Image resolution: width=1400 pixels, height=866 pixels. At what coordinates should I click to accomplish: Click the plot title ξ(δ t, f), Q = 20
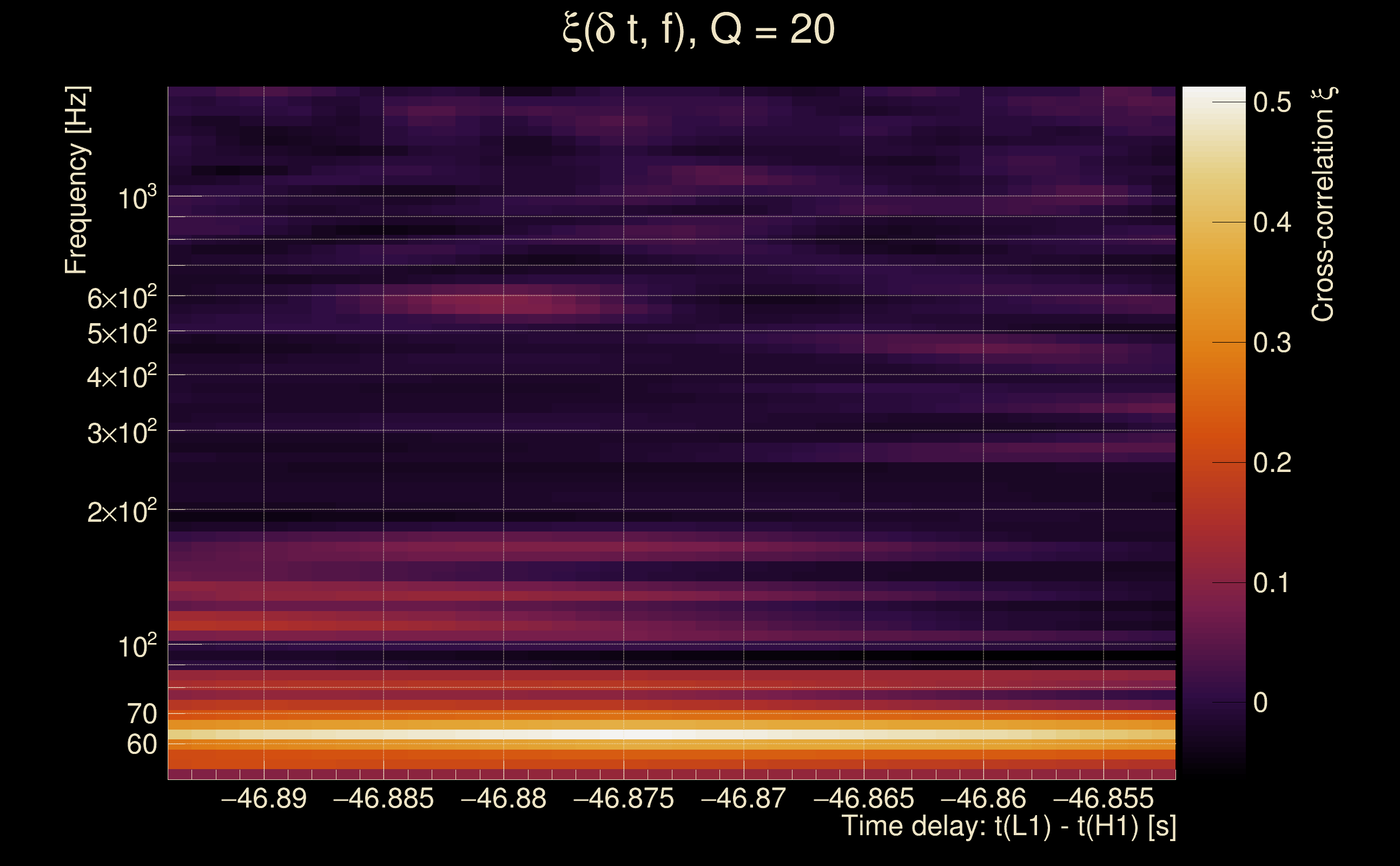coord(698,30)
